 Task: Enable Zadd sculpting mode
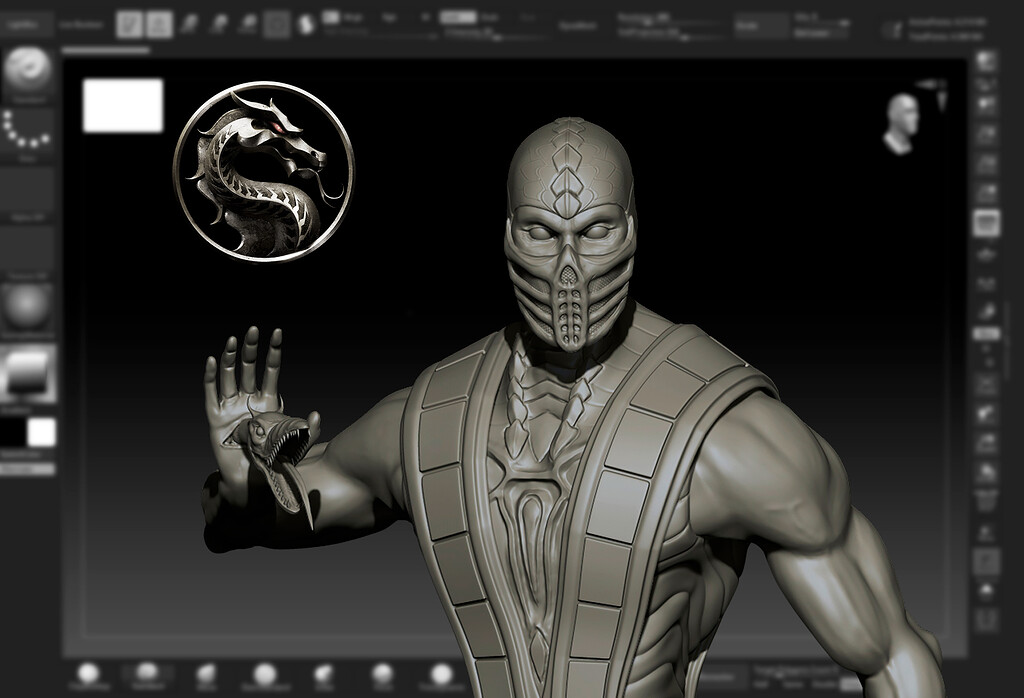point(458,16)
